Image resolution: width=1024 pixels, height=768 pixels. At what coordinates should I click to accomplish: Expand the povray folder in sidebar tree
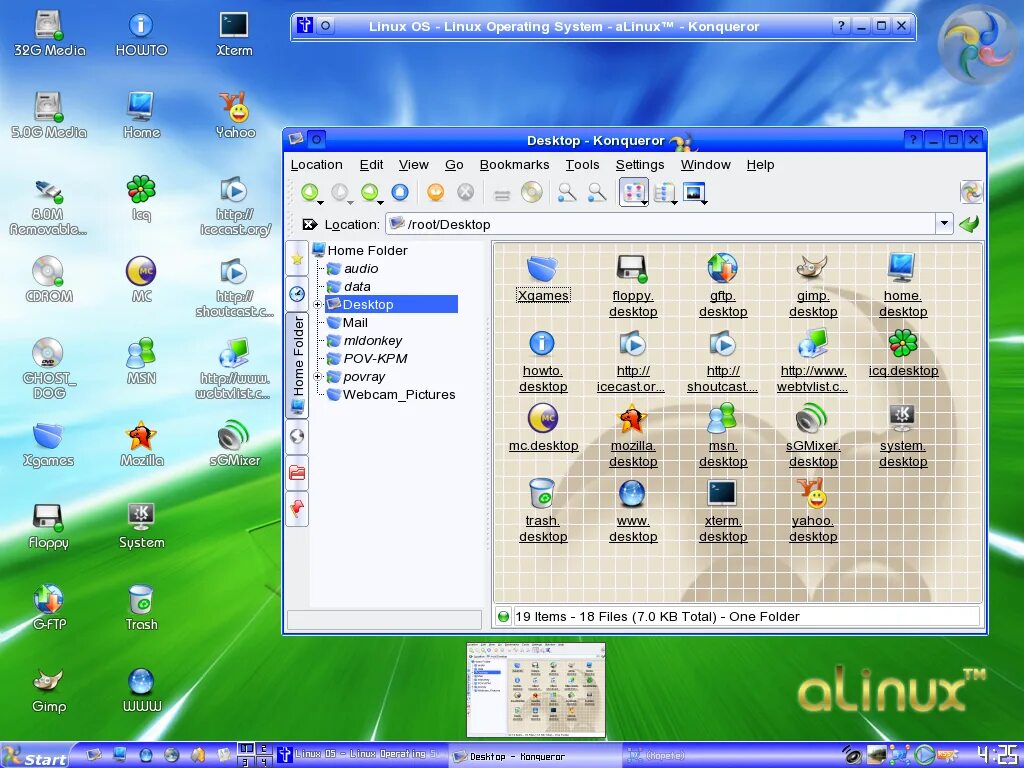317,377
